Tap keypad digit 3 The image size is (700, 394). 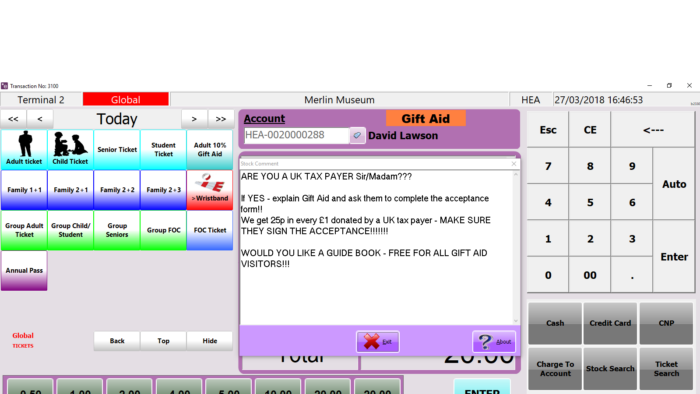tap(632, 239)
